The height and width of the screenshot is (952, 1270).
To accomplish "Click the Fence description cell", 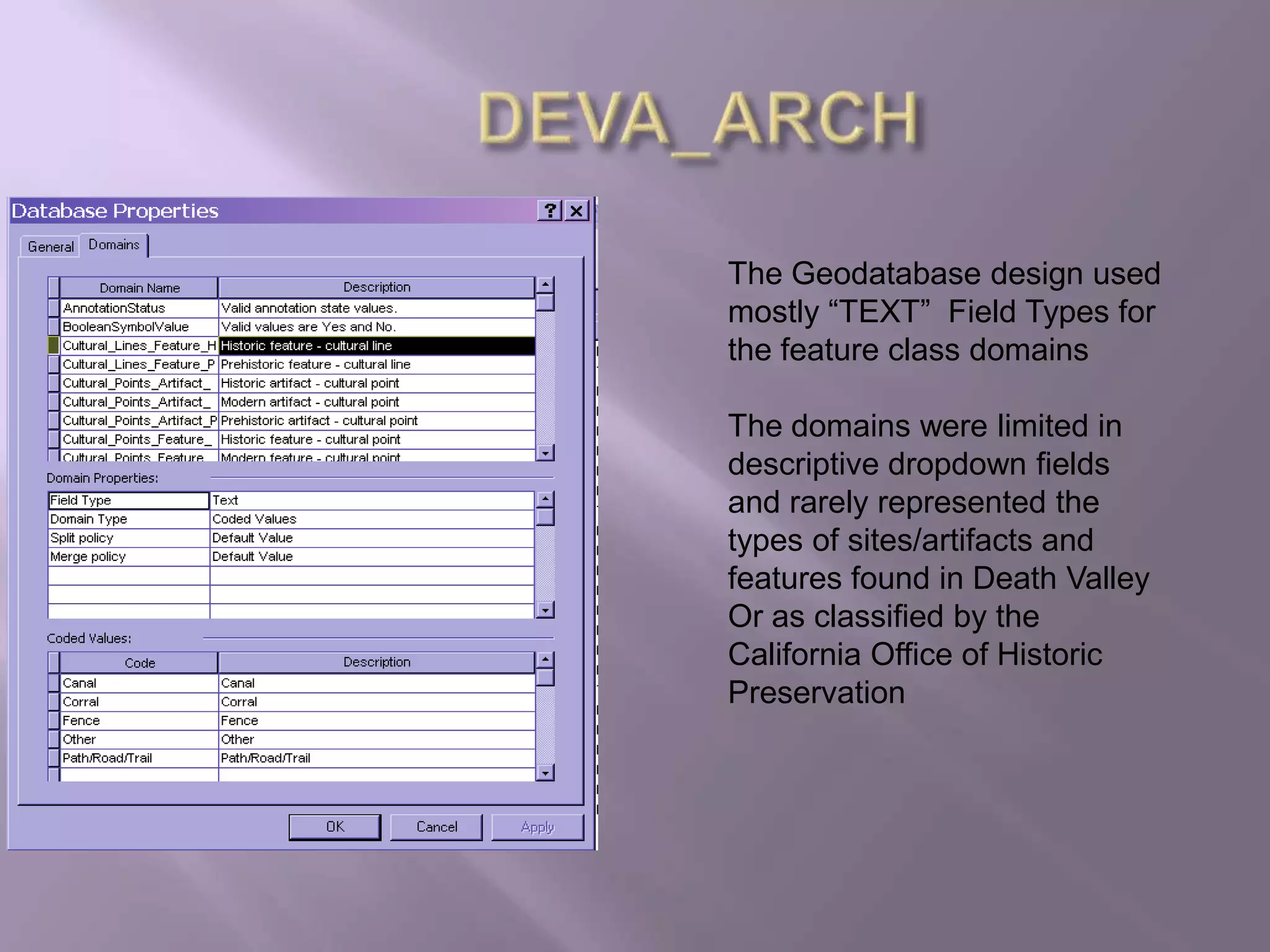I will point(376,720).
